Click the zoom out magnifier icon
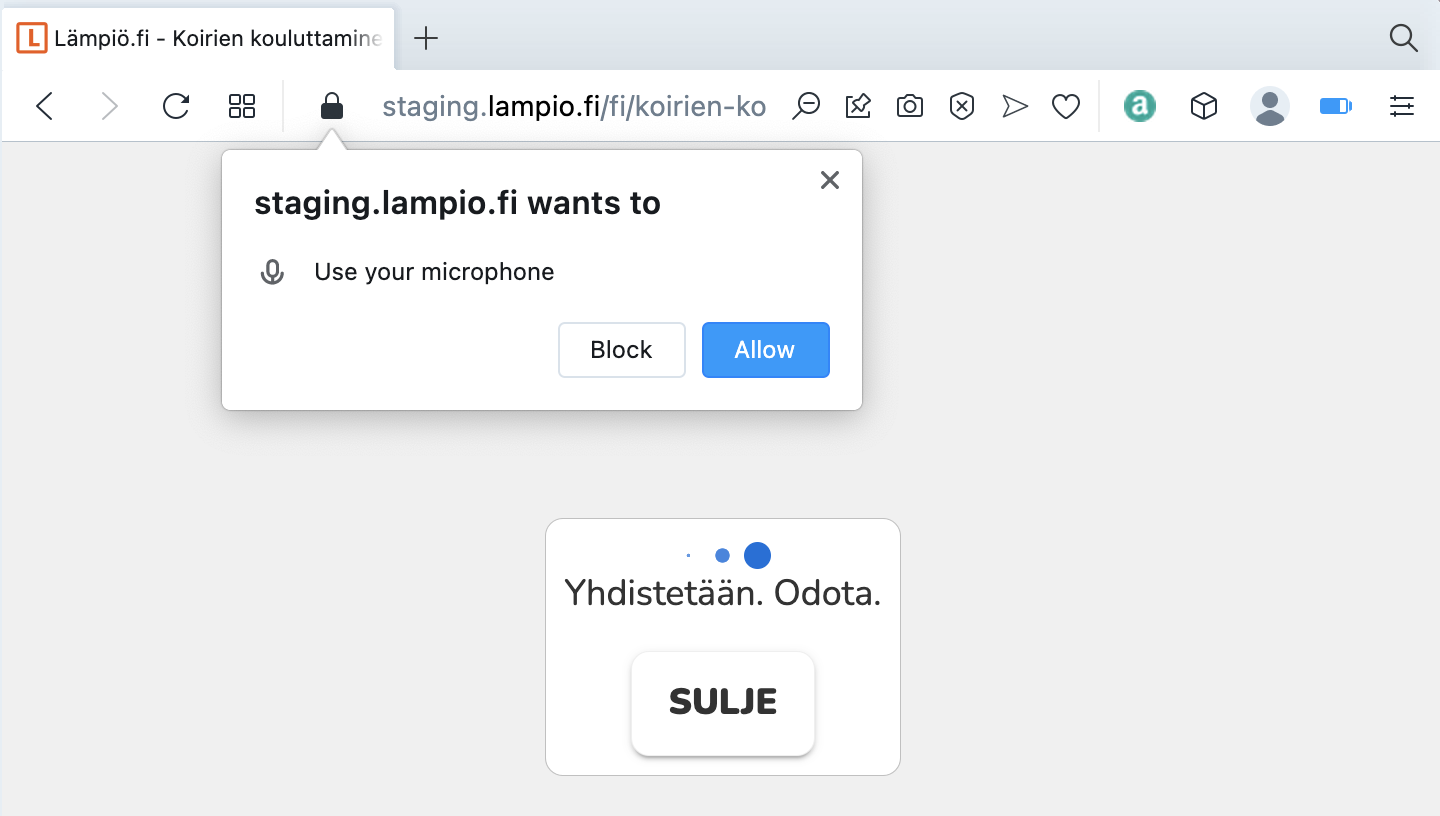The image size is (1440, 816). (806, 105)
